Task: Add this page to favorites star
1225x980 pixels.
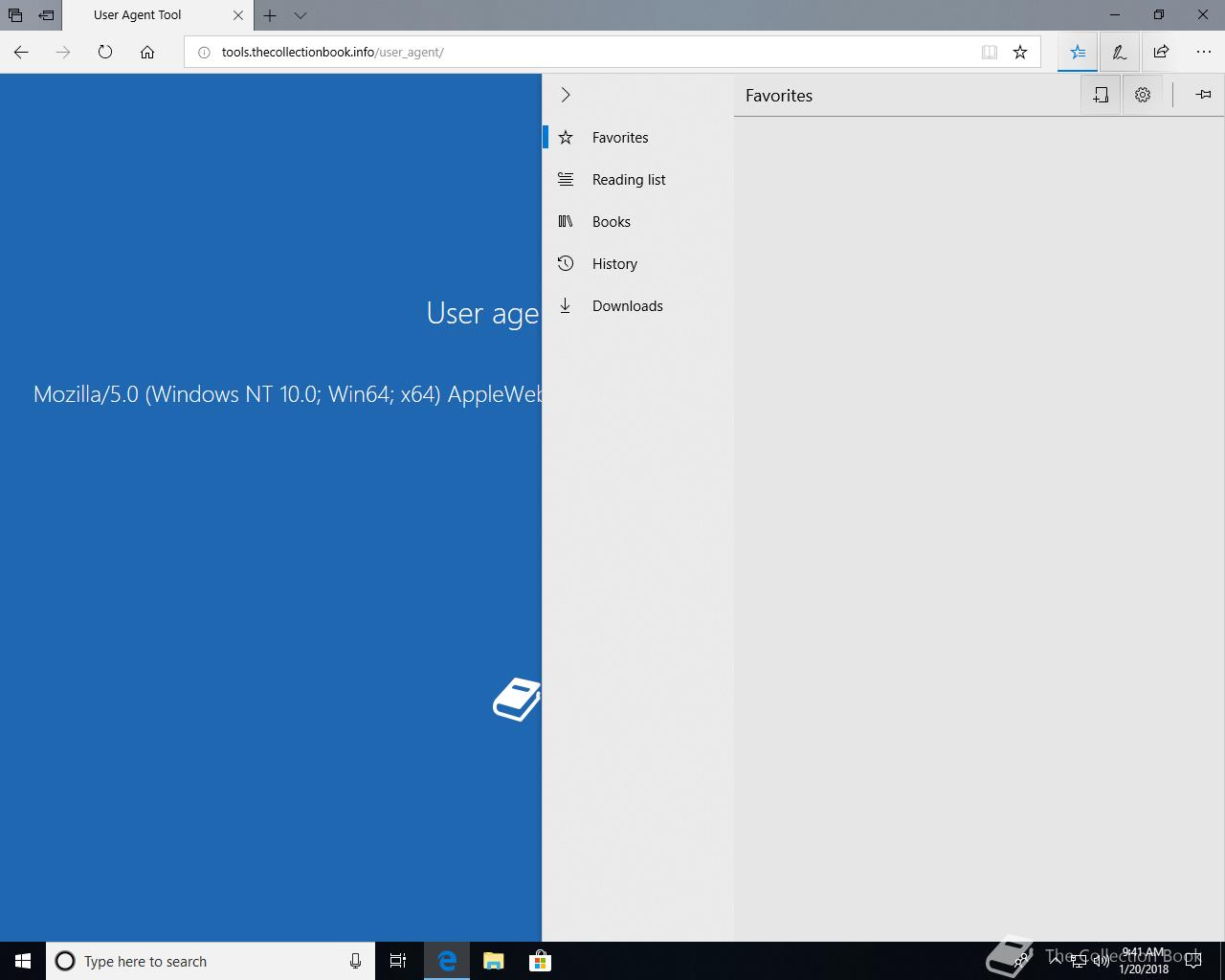Action: pyautogui.click(x=1020, y=53)
